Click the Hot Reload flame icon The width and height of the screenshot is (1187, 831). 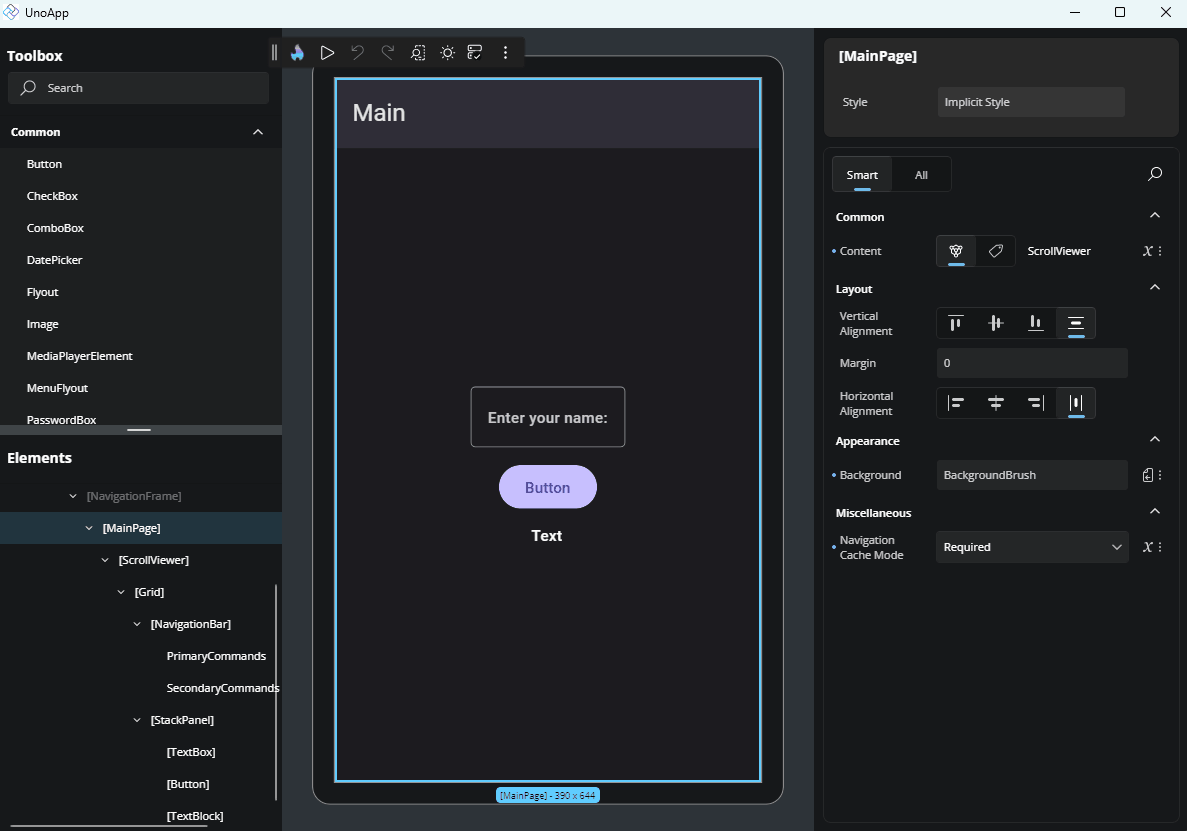point(297,52)
